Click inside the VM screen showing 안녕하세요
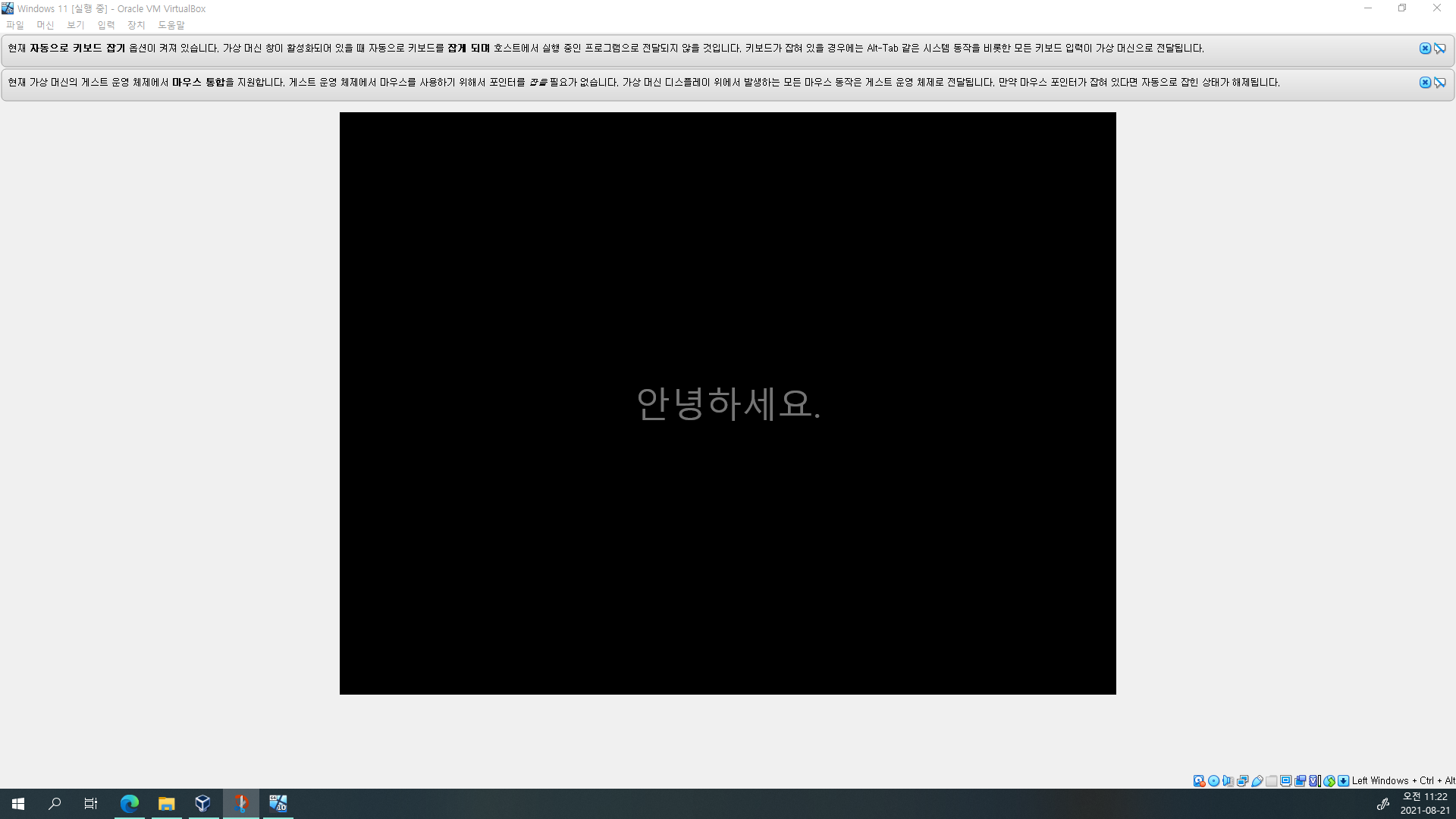Screen dimensions: 1456x819 coord(728,403)
